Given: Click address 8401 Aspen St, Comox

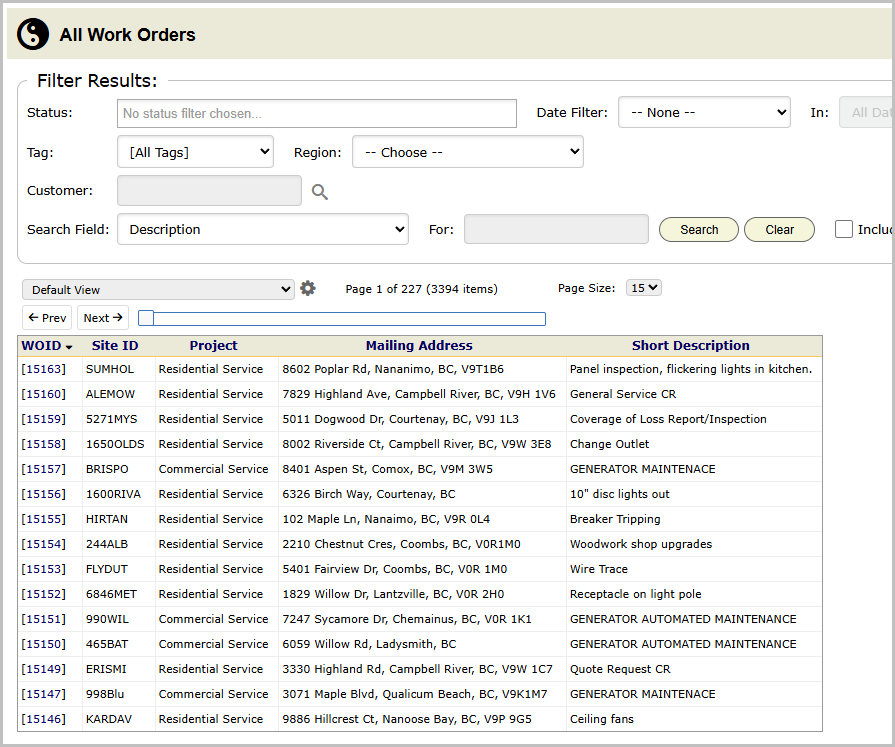Looking at the screenshot, I should pyautogui.click(x=387, y=469).
